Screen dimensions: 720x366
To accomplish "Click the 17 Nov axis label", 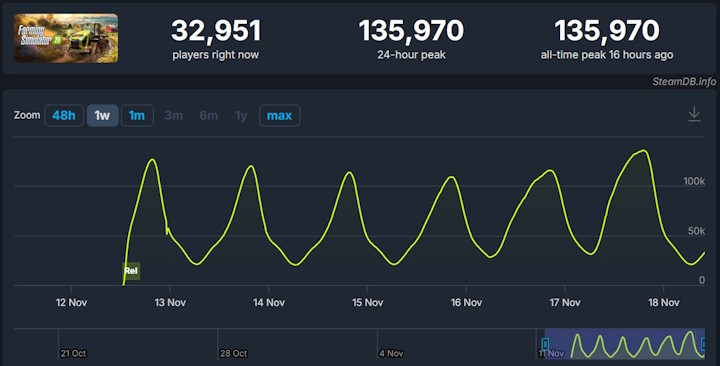I will tap(565, 303).
